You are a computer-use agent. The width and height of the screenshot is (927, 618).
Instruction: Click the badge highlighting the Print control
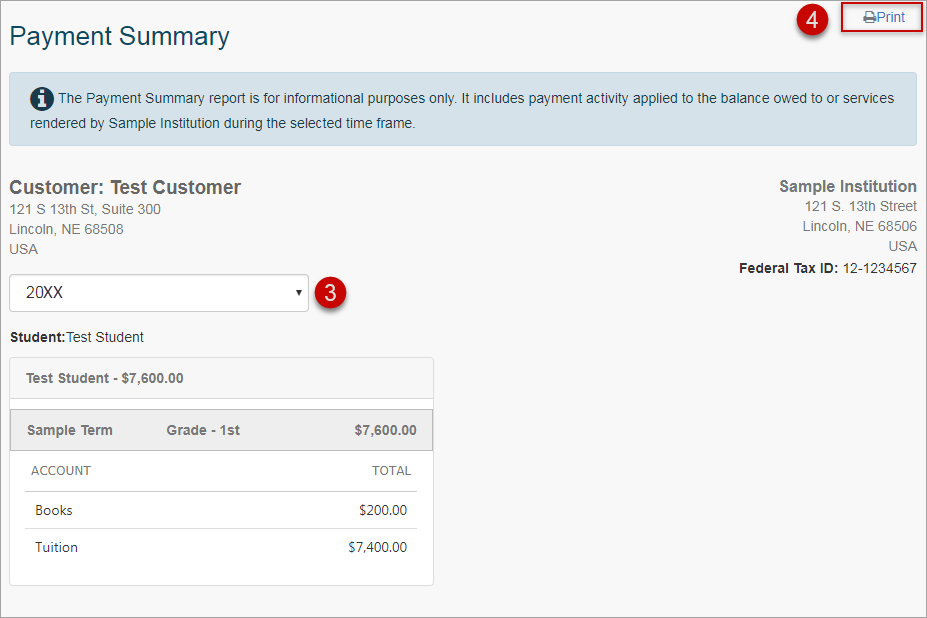tap(811, 19)
